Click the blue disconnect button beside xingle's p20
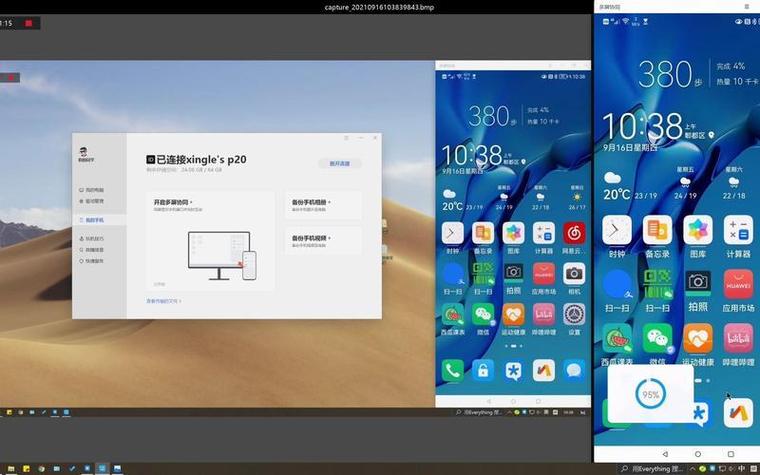This screenshot has width=760, height=475. 340,164
